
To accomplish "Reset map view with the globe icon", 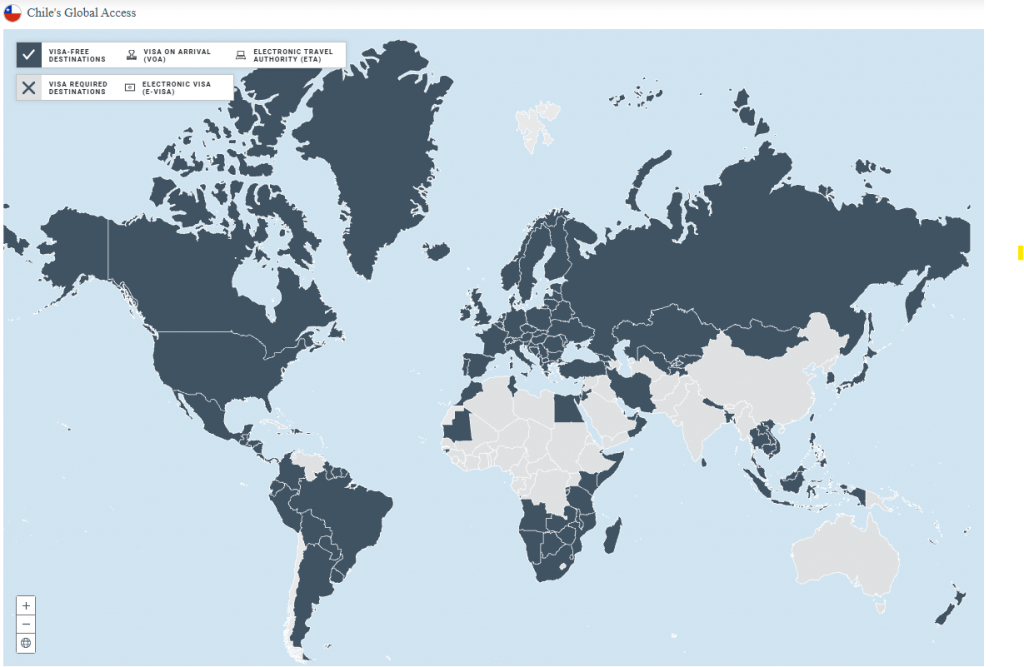I will (x=26, y=643).
